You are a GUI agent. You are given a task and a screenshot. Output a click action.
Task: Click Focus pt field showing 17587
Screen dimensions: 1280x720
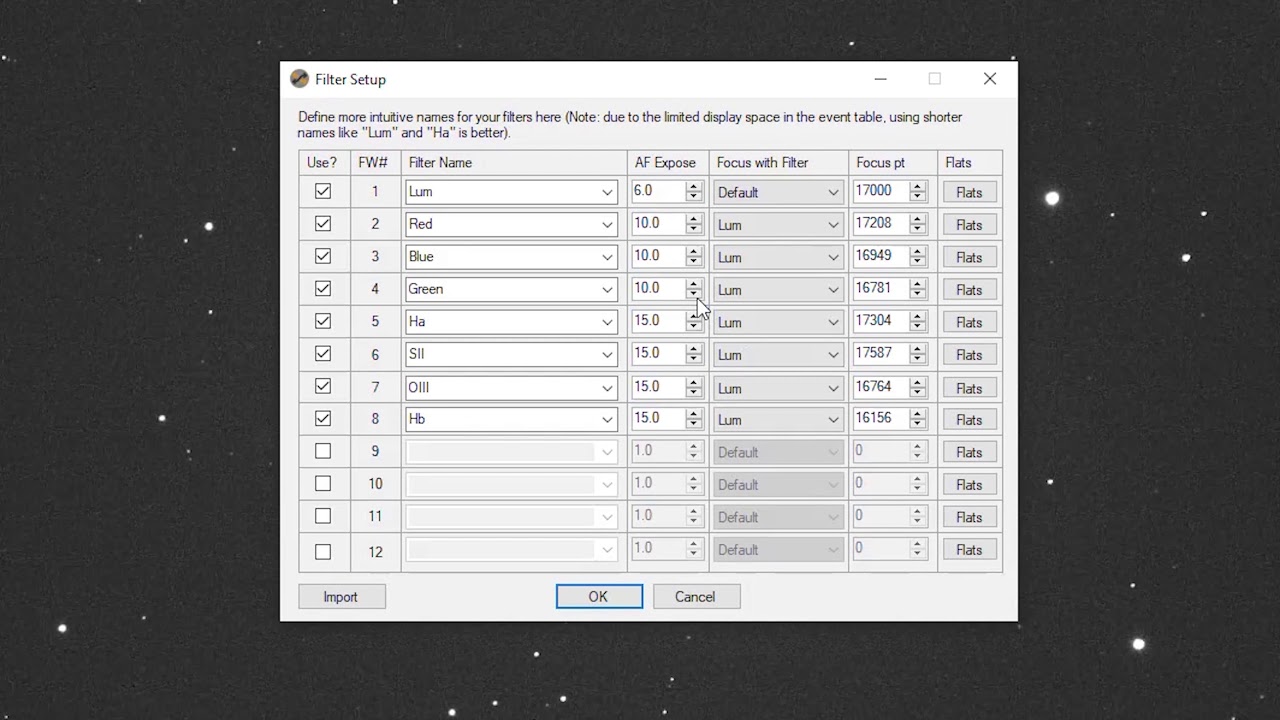(x=881, y=353)
